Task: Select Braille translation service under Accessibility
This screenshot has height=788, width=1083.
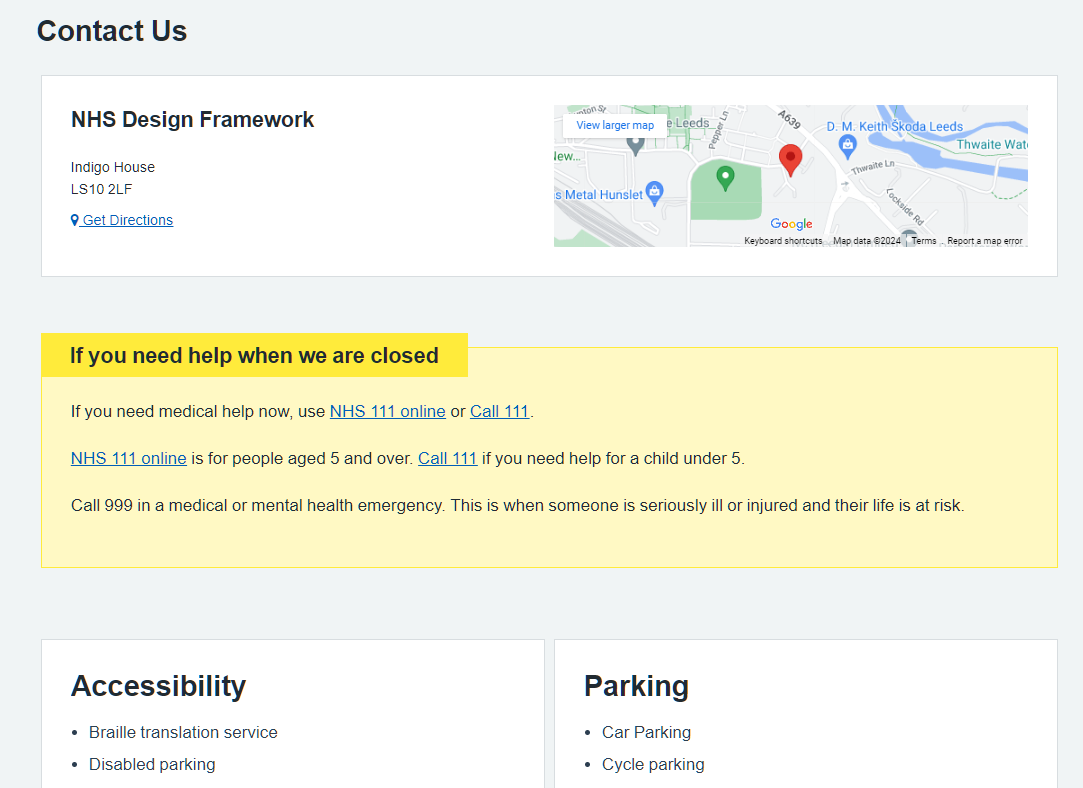Action: click(x=183, y=732)
